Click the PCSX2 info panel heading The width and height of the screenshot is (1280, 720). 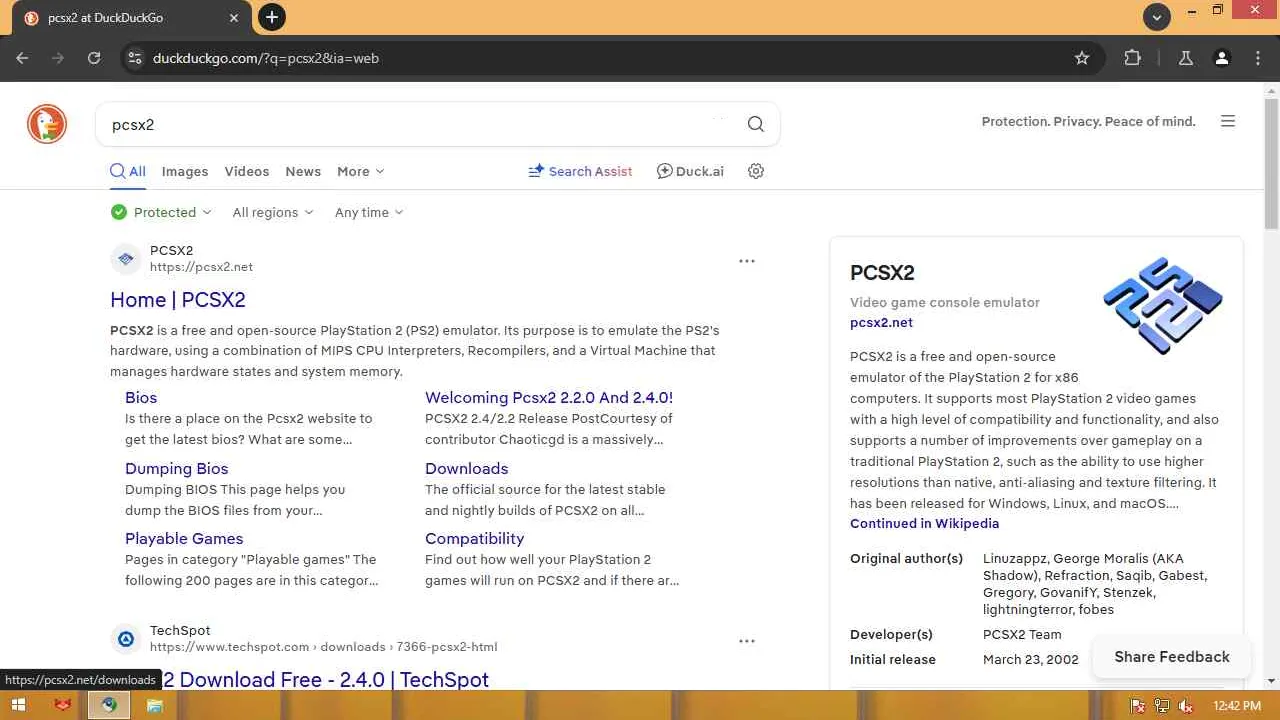(x=882, y=272)
